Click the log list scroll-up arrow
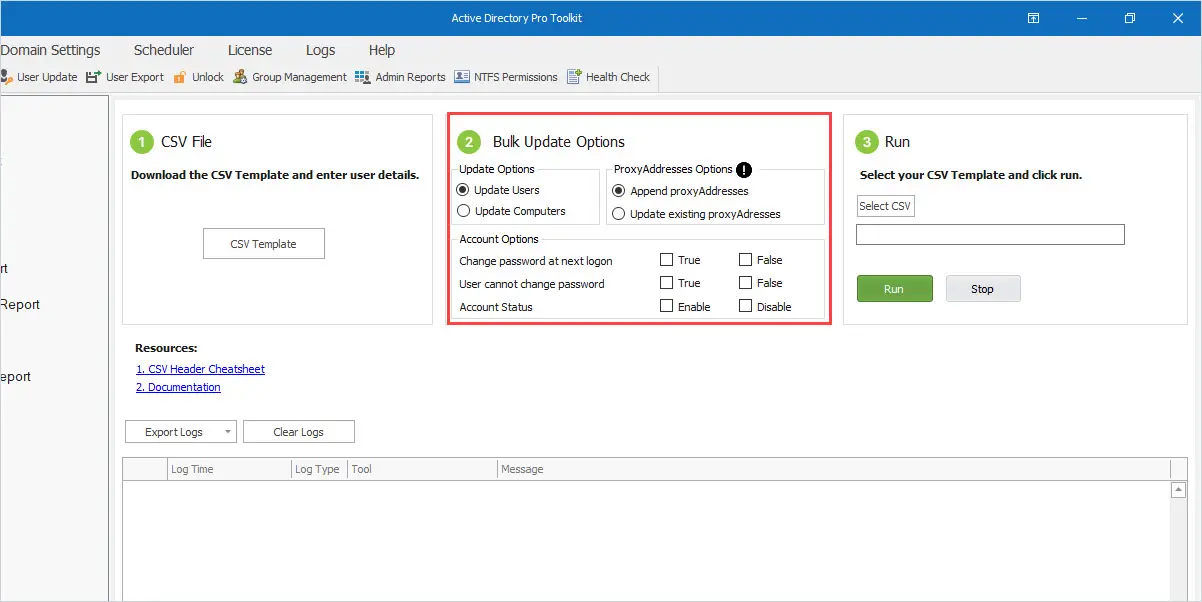Screen dimensions: 1202x602 point(1178,490)
